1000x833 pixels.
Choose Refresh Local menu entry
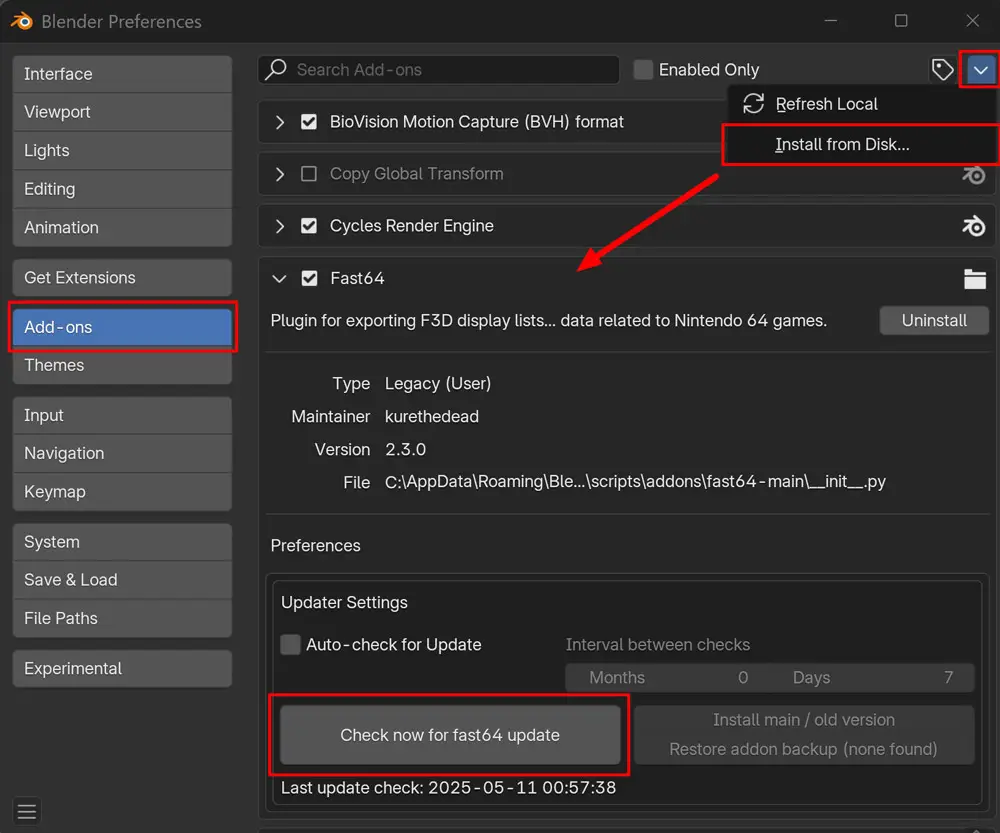pos(860,104)
